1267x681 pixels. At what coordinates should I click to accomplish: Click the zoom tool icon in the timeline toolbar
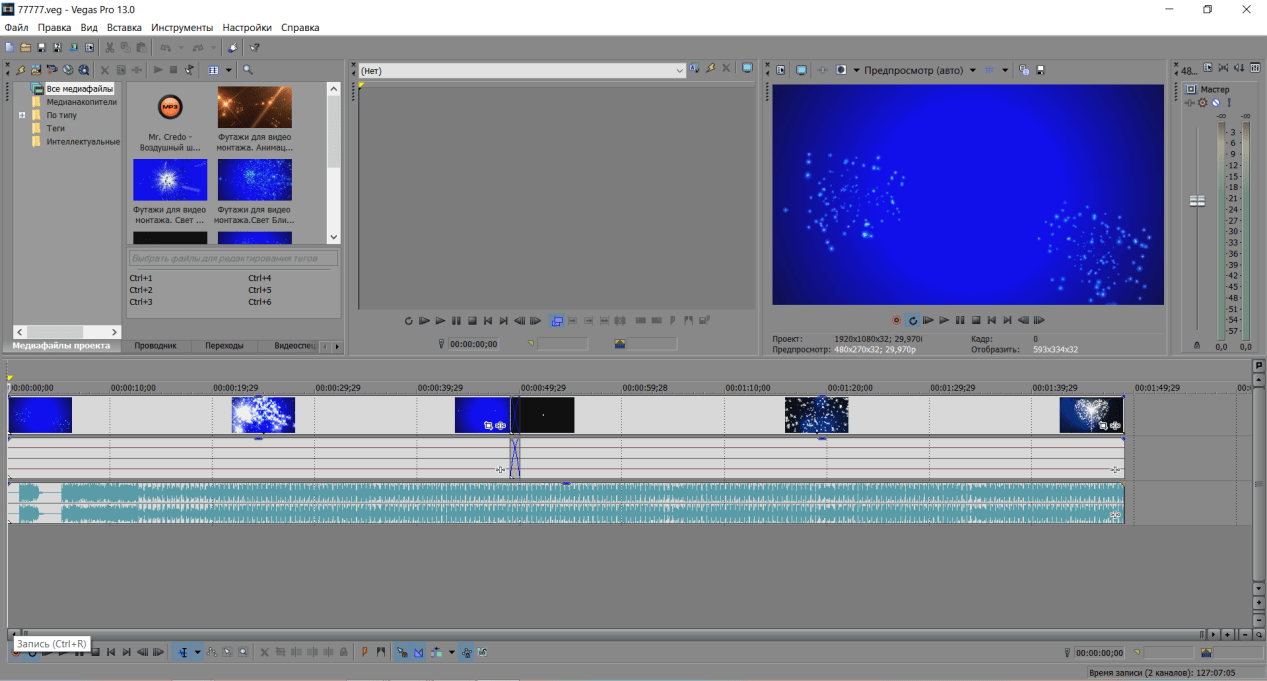(243, 652)
